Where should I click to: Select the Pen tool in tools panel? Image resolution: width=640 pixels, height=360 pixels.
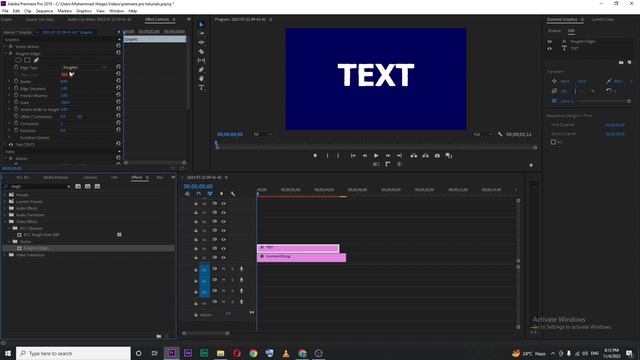pos(201,69)
